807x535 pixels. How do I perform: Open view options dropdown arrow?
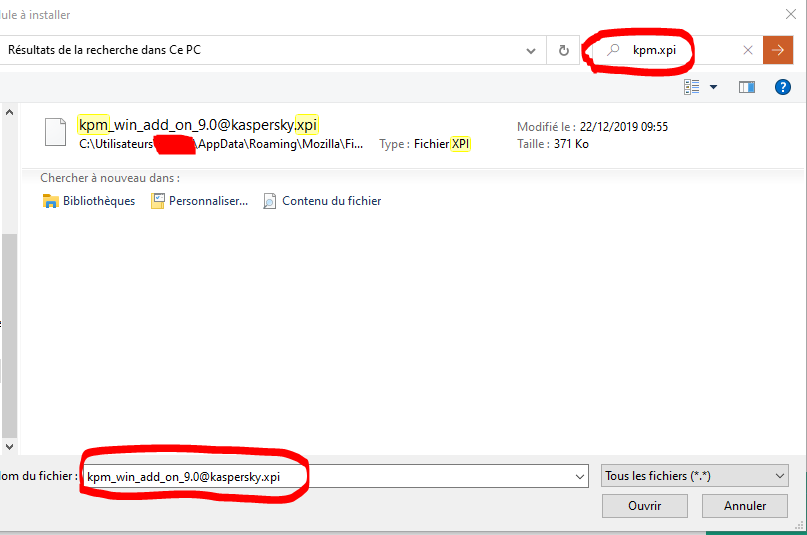[713, 87]
